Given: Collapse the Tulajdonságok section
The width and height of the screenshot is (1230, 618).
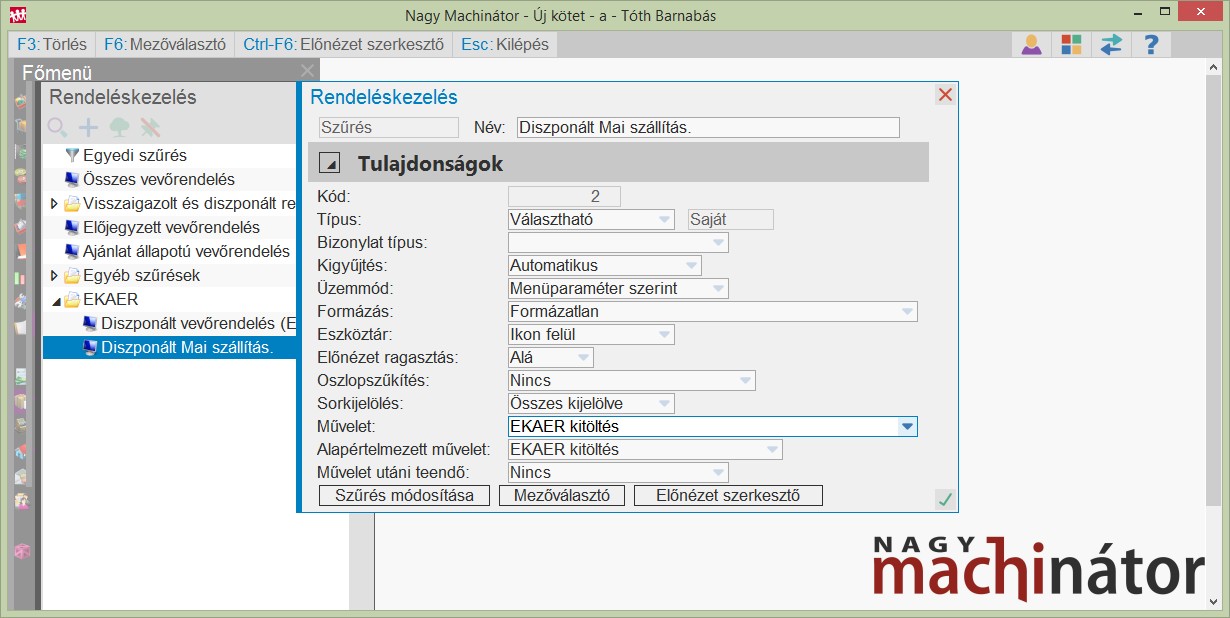Looking at the screenshot, I should pos(331,164).
